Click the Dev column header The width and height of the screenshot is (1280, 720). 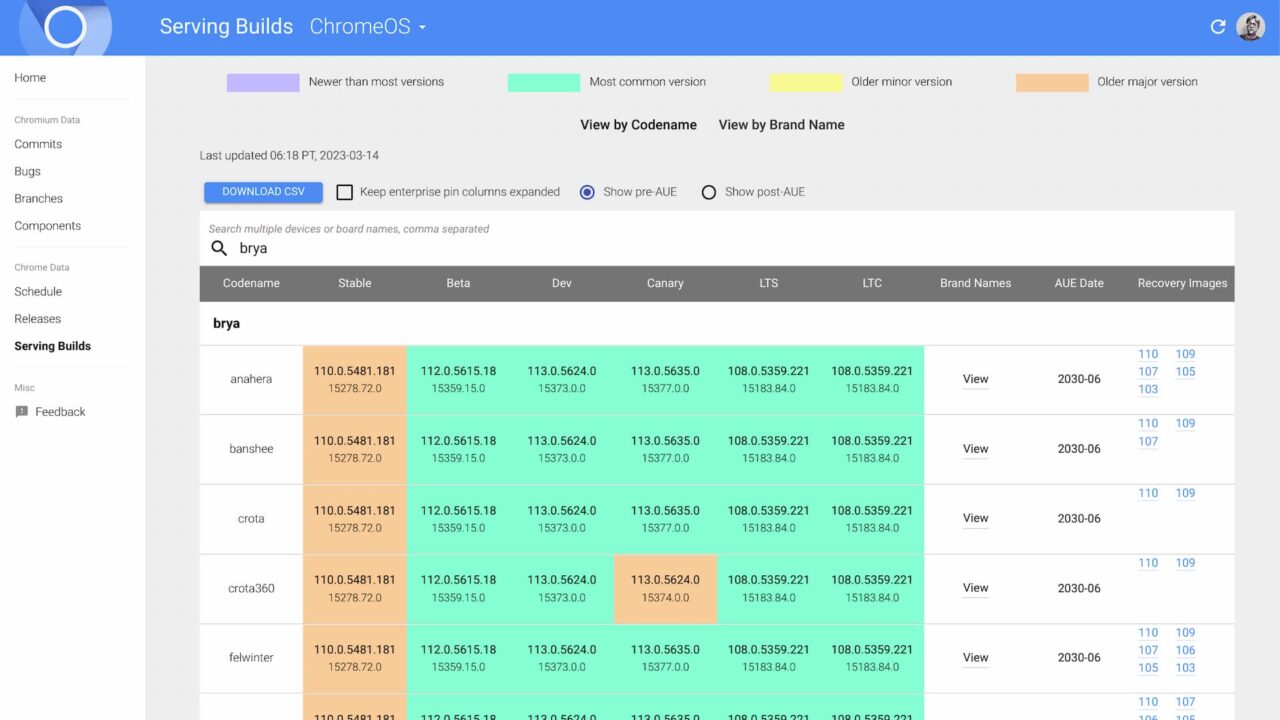coord(562,284)
